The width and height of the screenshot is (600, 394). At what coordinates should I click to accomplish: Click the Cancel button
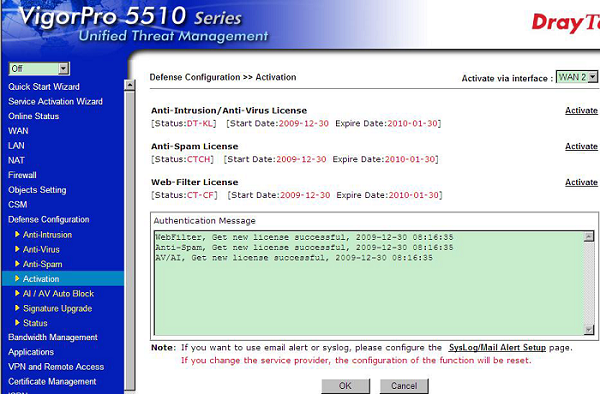point(404,386)
